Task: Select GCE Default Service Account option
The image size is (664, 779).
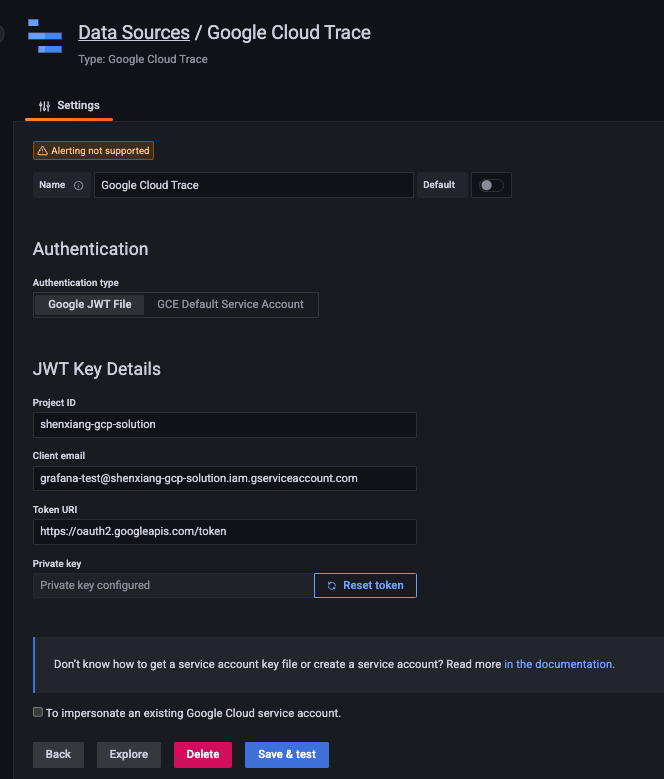Action: click(x=230, y=304)
